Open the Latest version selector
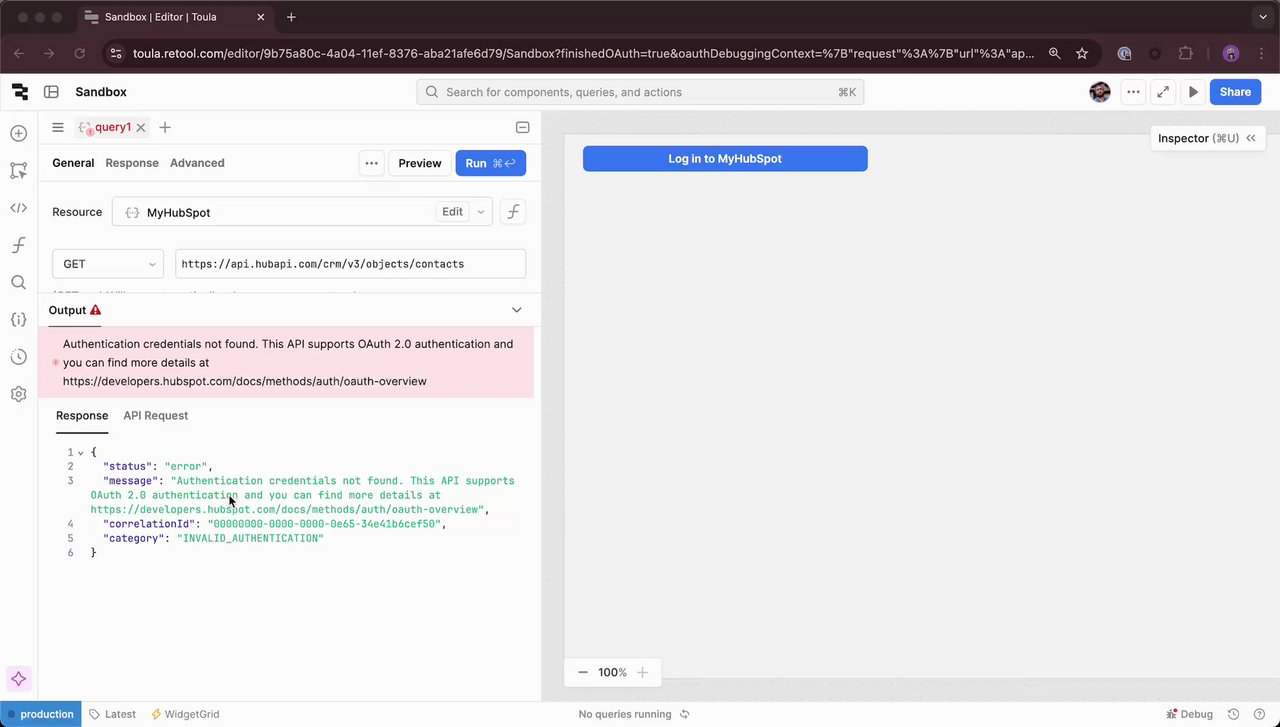This screenshot has height=727, width=1280. tap(112, 714)
